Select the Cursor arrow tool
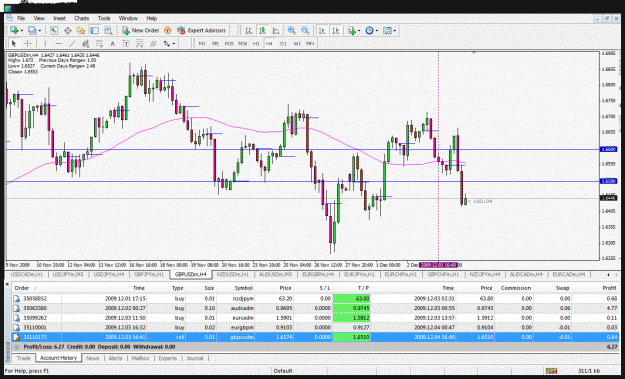This screenshot has width=625, height=379. (14, 43)
